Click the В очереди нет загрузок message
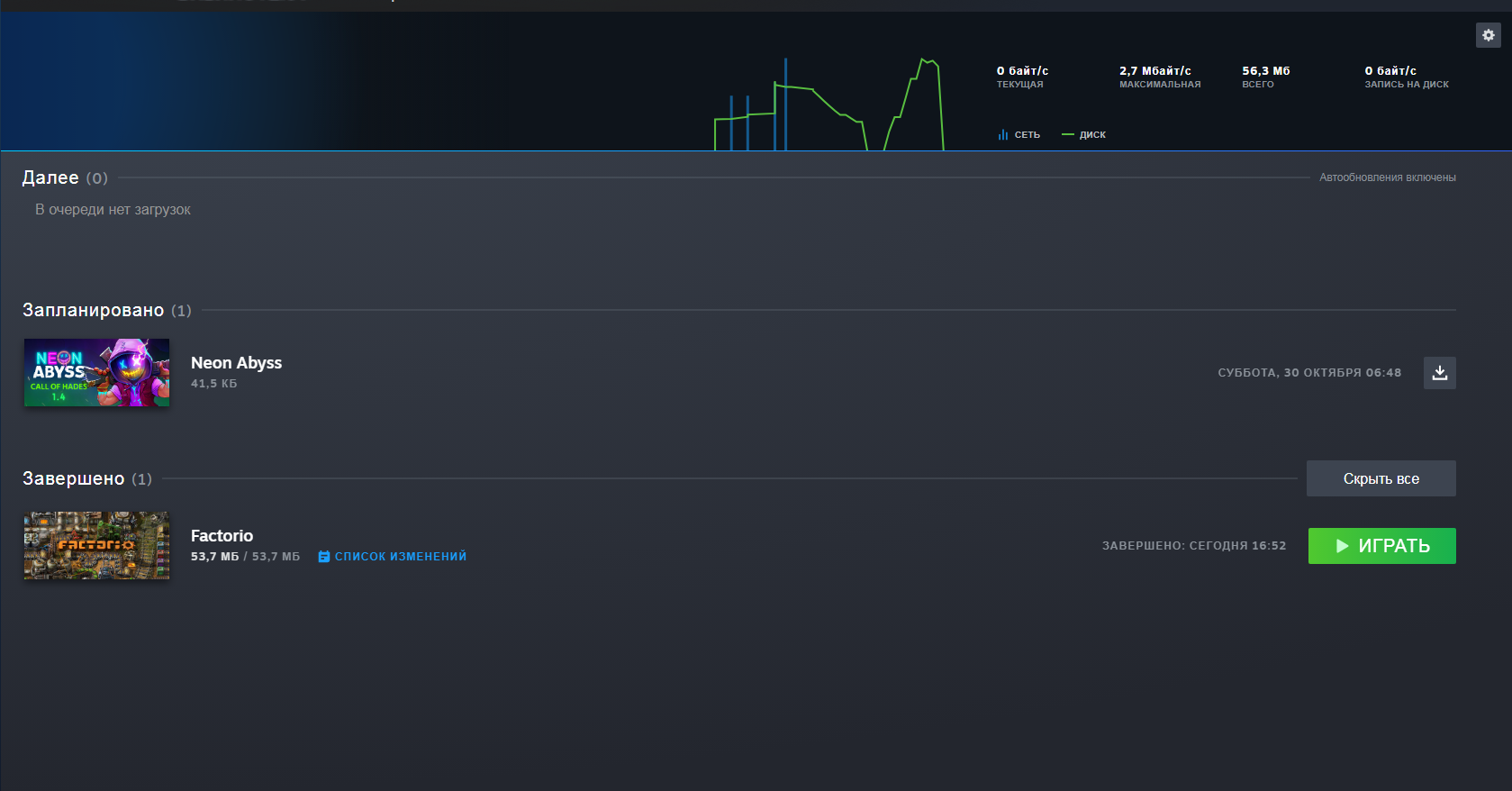The image size is (1512, 791). click(113, 210)
